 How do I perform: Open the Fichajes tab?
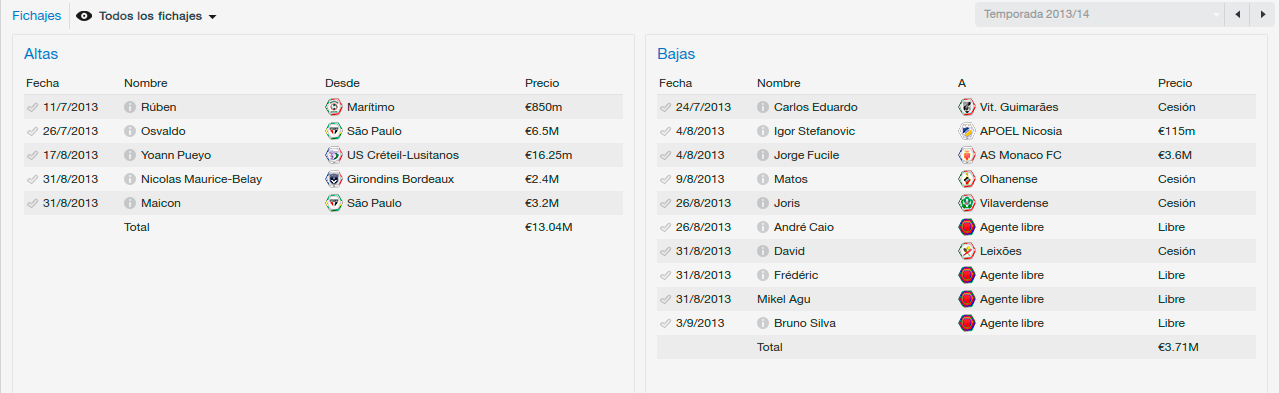click(37, 16)
